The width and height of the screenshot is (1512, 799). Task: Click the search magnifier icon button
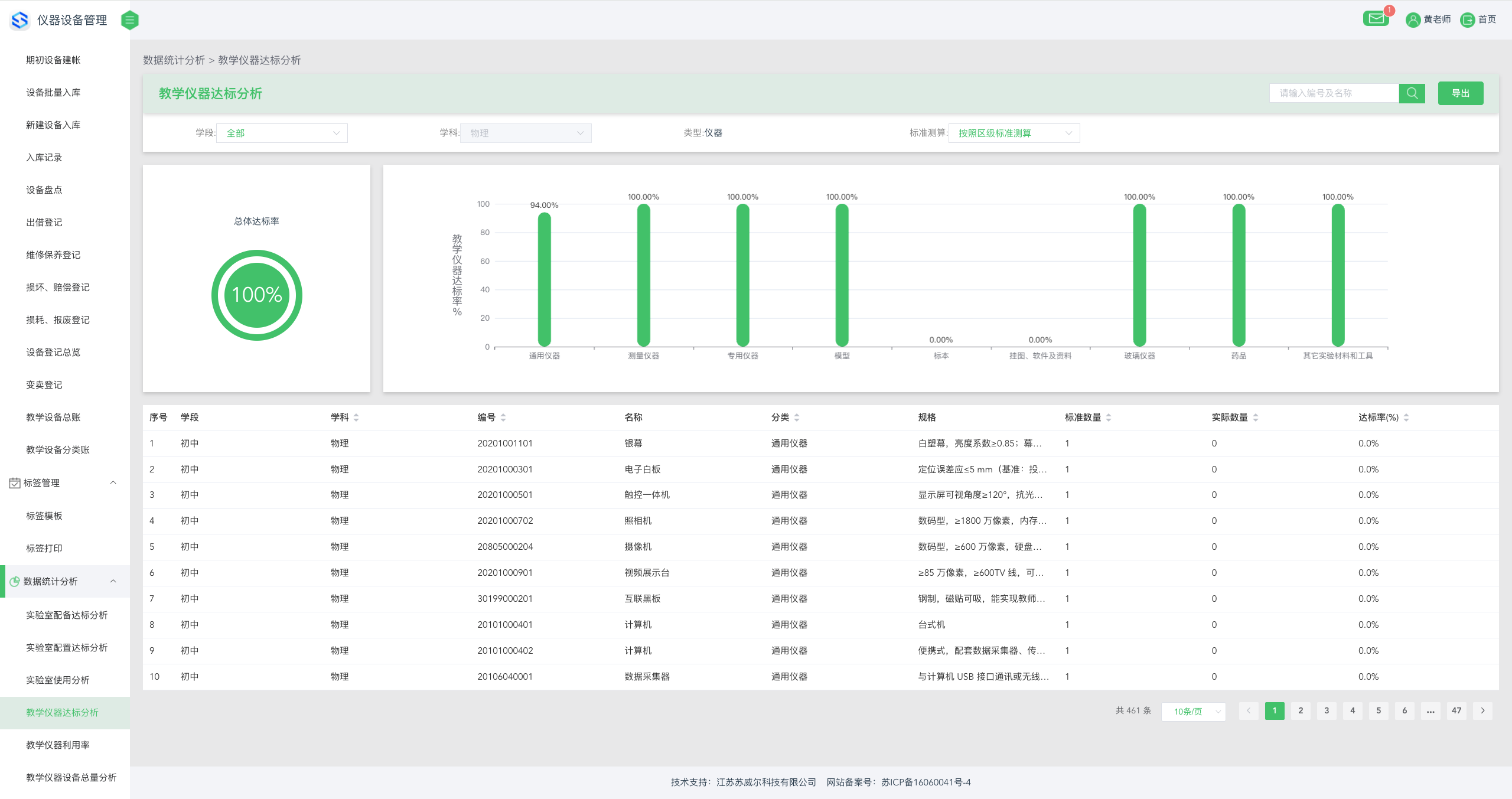click(x=1412, y=93)
